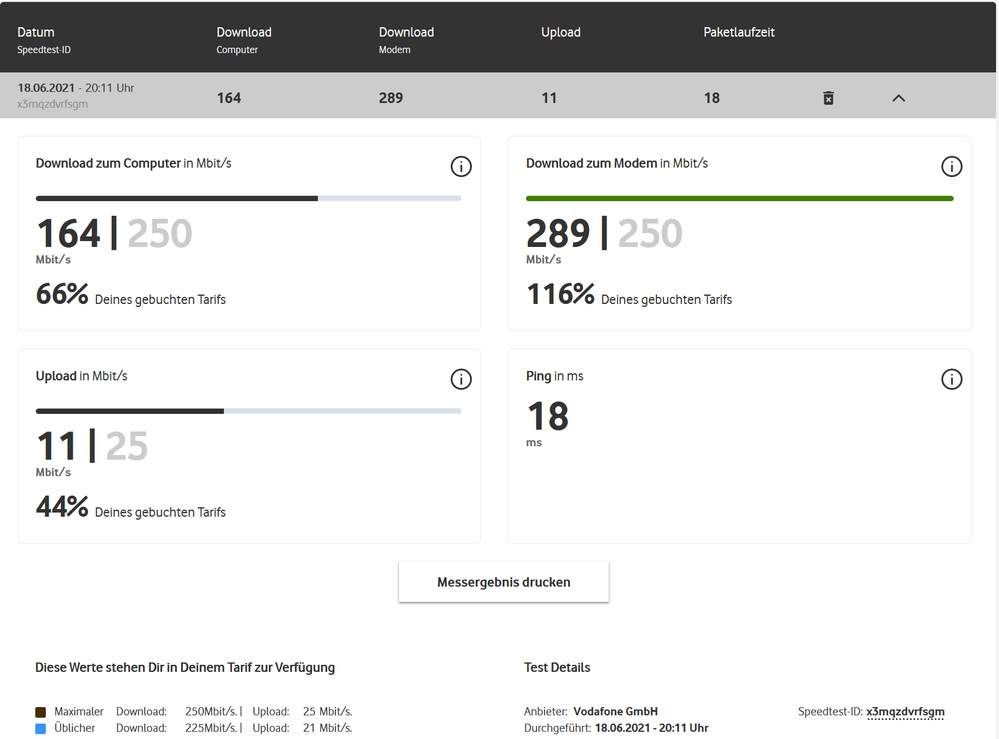Open info icon on Ping card

pos(952,379)
